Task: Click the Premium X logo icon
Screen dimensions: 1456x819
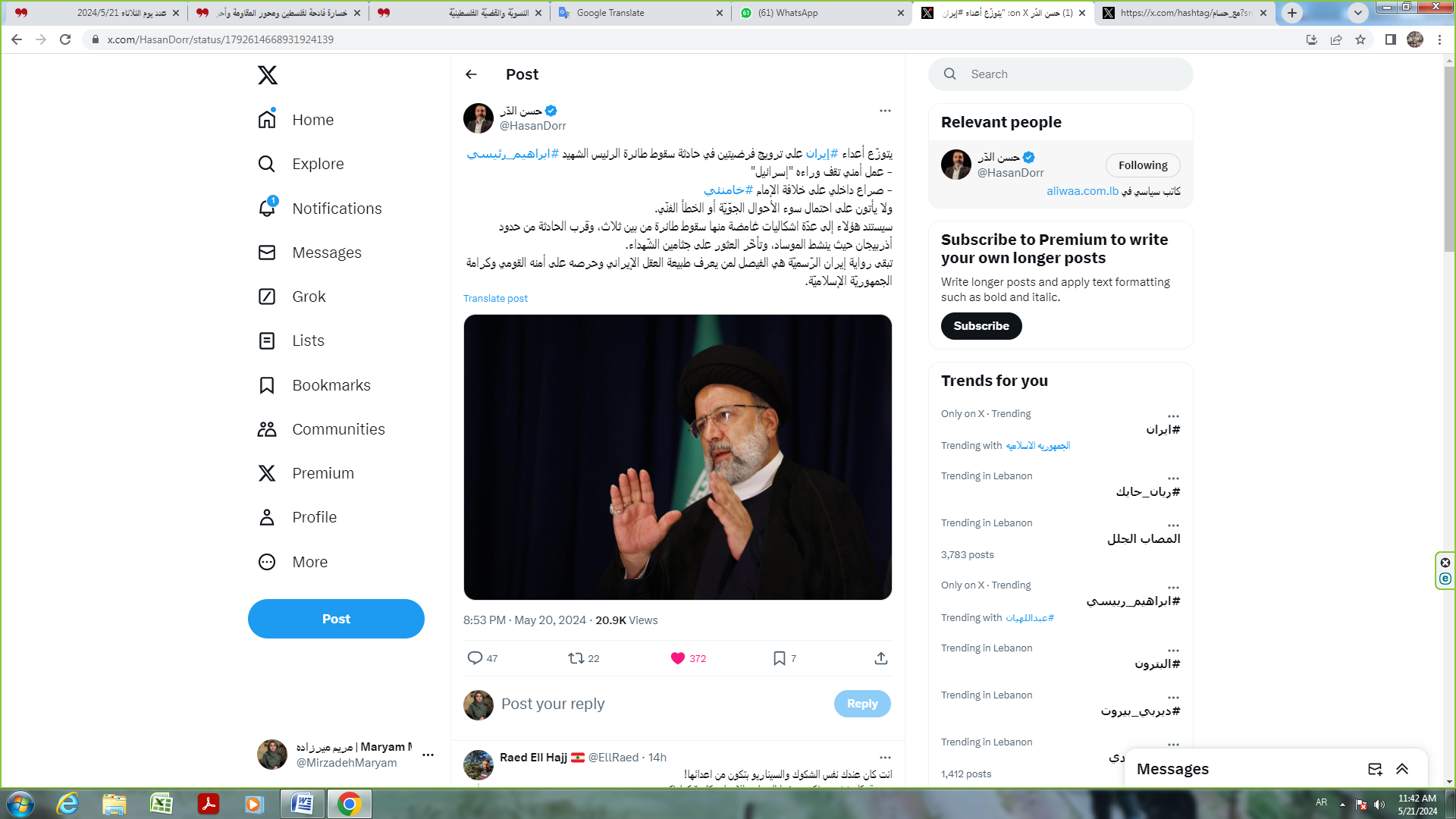Action: point(266,473)
